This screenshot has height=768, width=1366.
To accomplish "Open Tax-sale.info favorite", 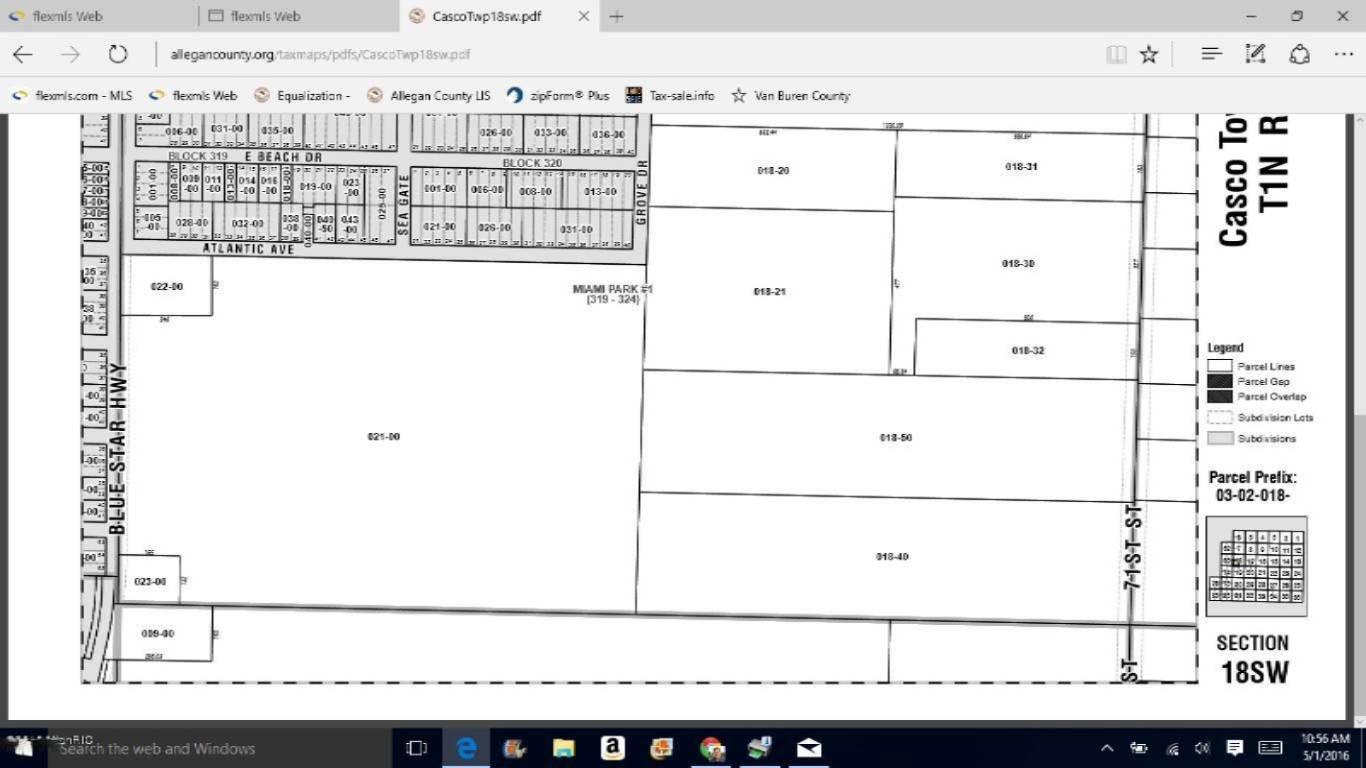I will 670,95.
